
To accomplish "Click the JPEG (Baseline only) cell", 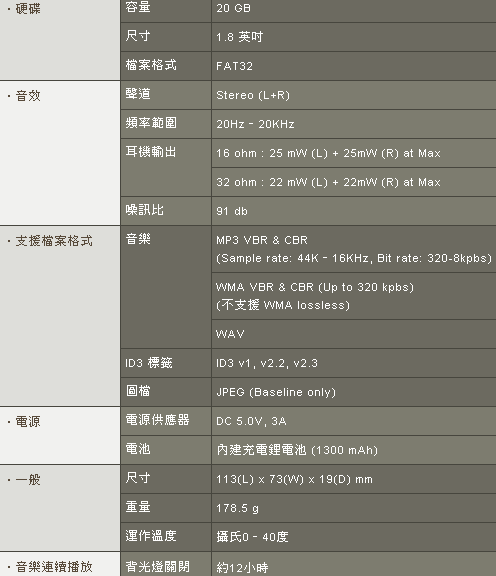I will pyautogui.click(x=354, y=392).
